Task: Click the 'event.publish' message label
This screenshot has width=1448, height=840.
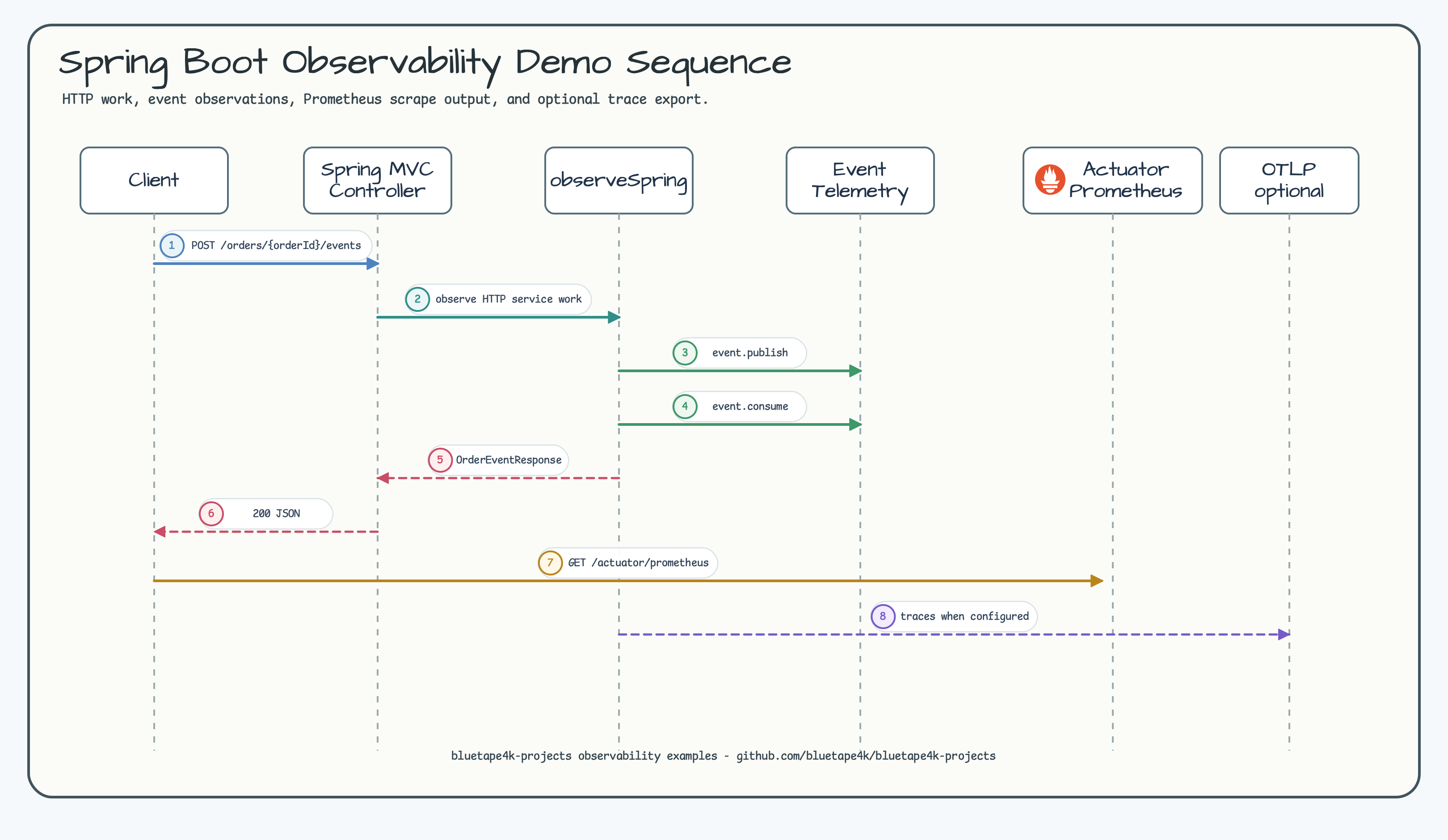Action: coord(750,353)
